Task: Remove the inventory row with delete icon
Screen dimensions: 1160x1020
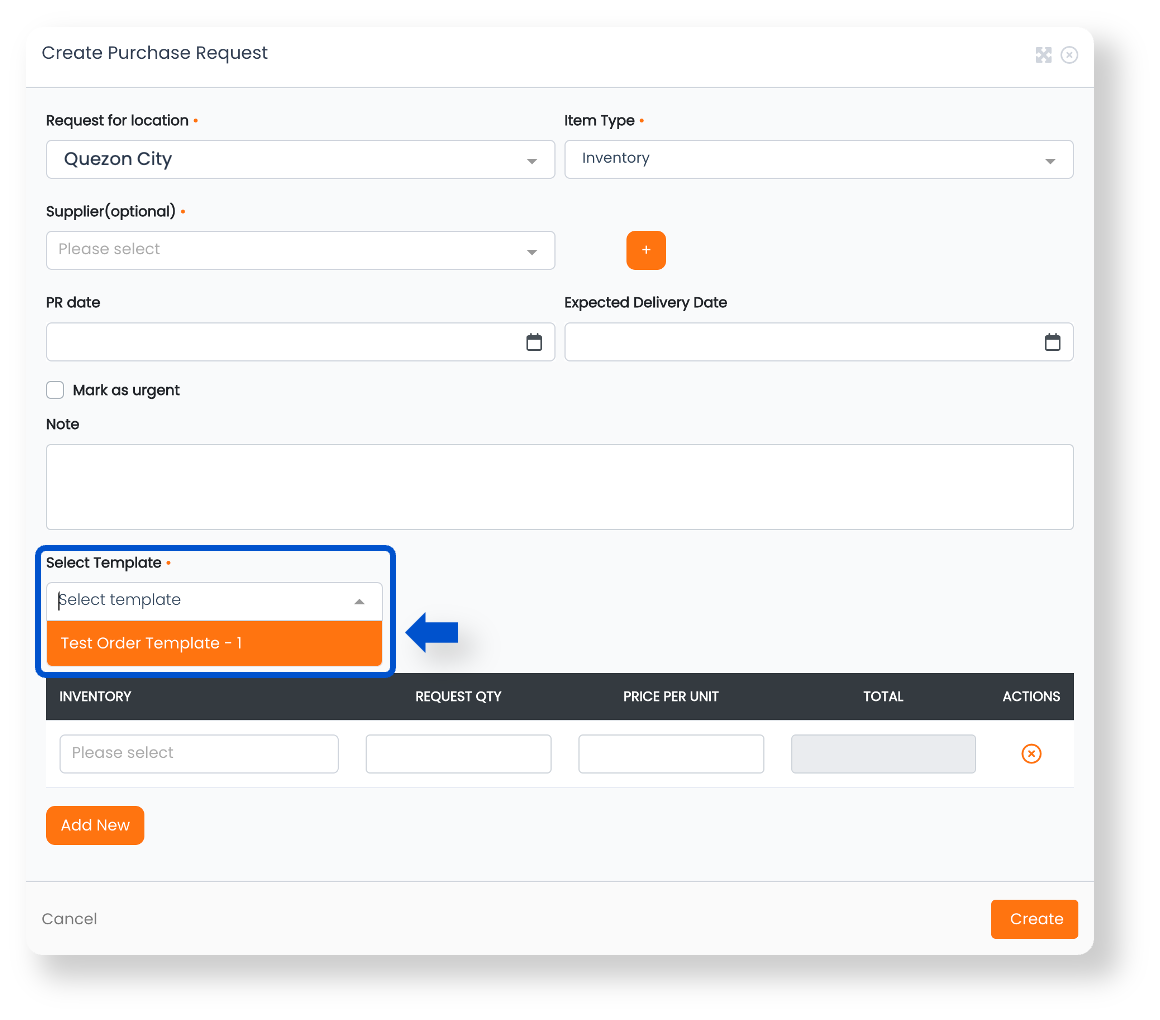Action: [x=1031, y=754]
